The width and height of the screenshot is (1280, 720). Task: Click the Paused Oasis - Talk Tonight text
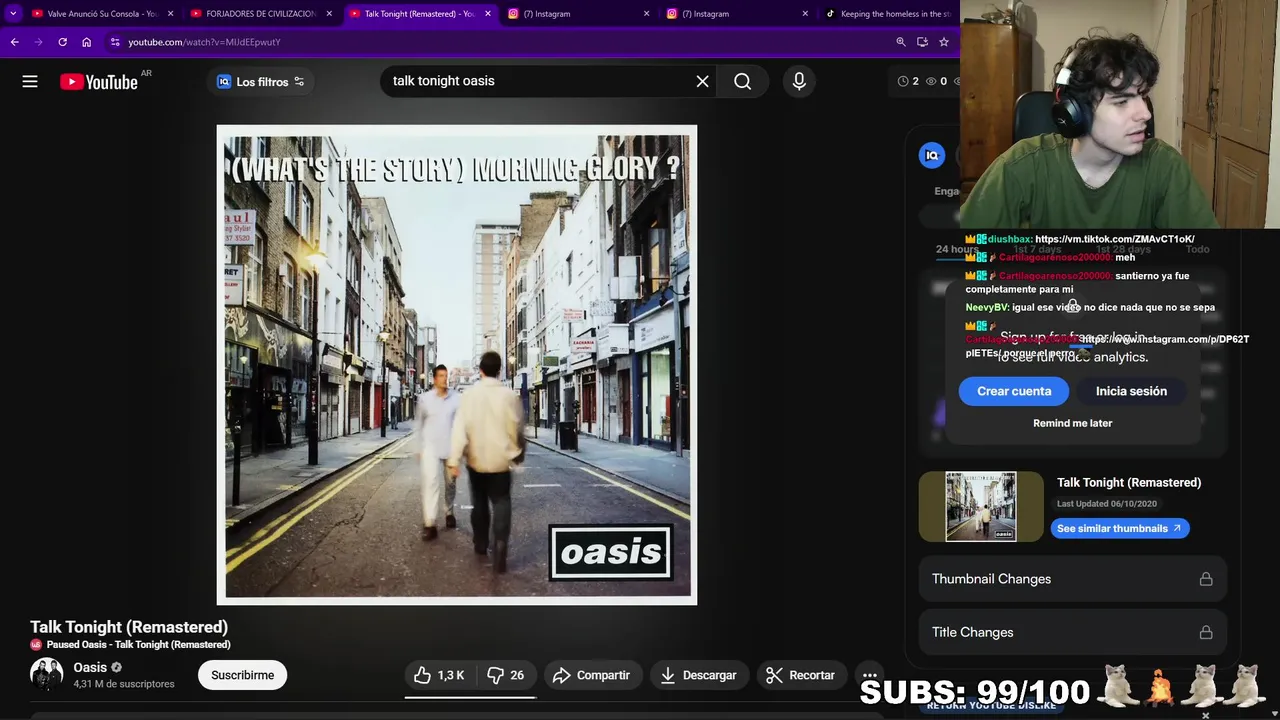(x=138, y=645)
